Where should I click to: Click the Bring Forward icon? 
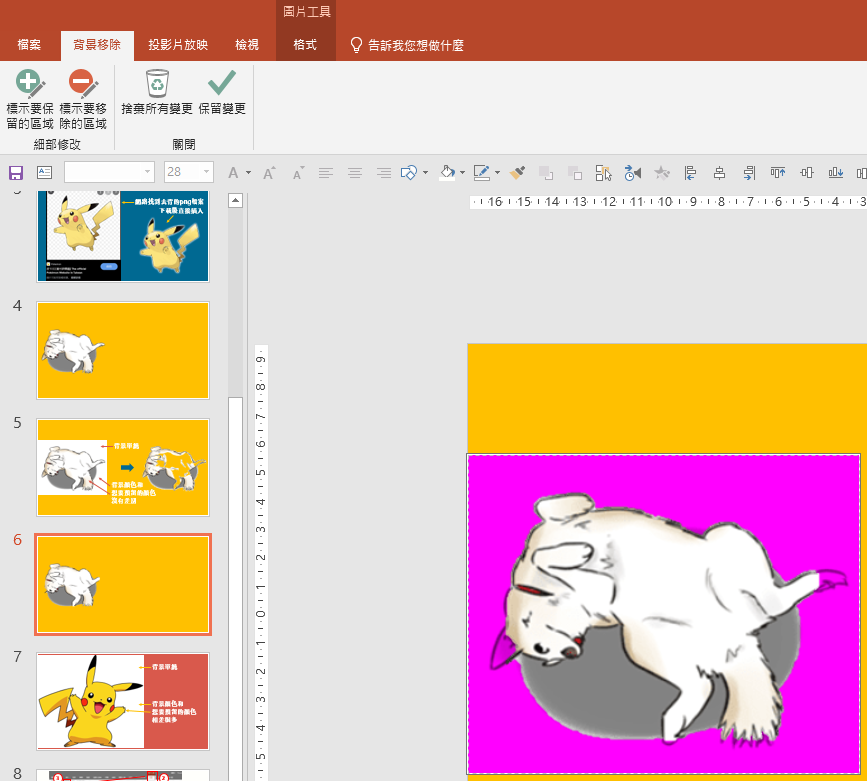(546, 173)
